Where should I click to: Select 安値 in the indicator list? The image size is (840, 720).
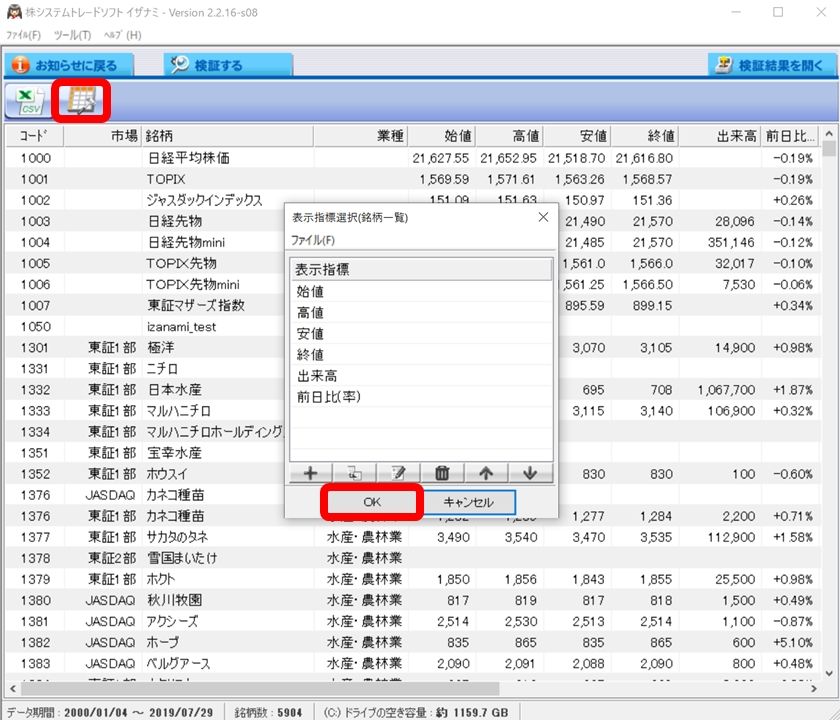(x=421, y=334)
